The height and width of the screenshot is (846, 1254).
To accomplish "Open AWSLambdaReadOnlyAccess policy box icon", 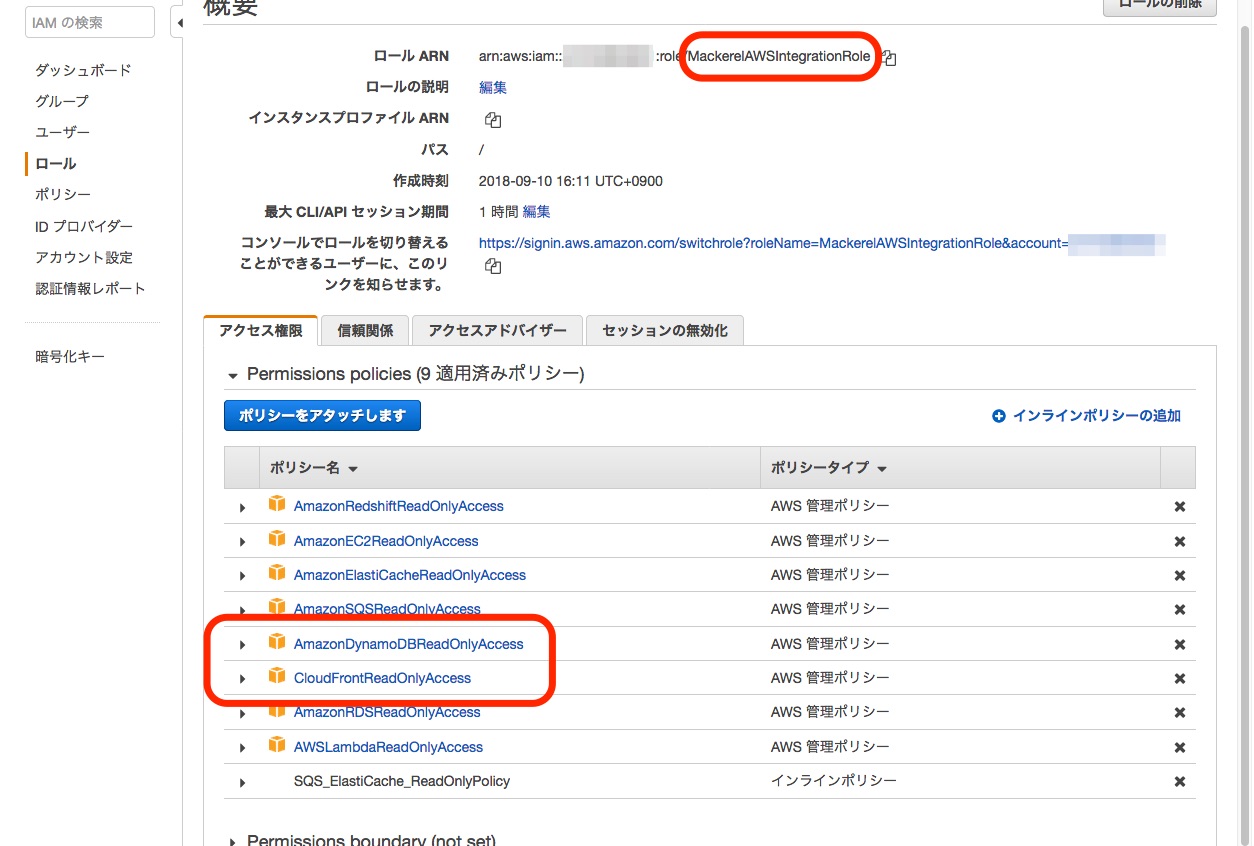I will click(277, 746).
